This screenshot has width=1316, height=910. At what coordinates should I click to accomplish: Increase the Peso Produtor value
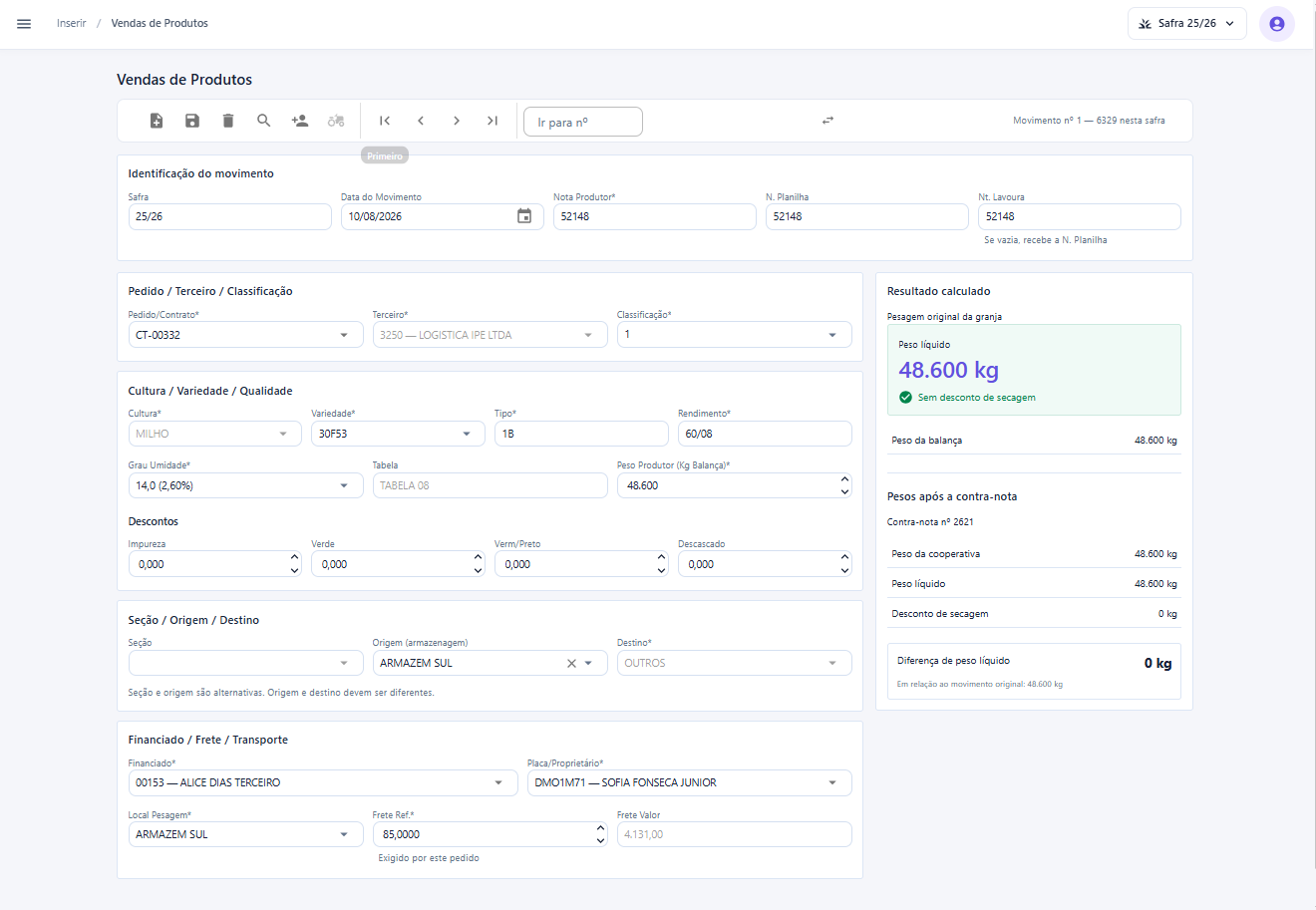point(844,479)
